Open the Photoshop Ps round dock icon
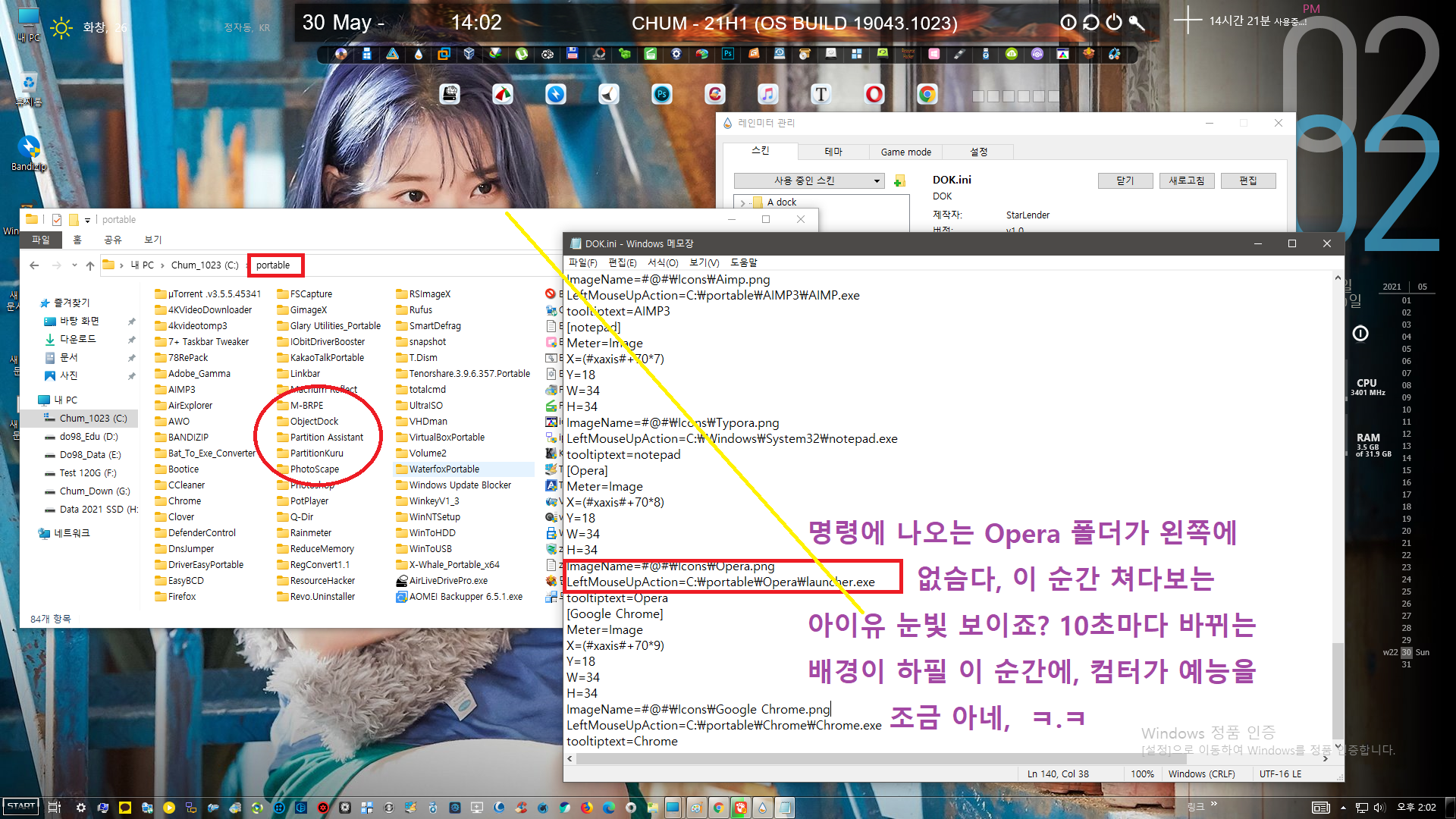This screenshot has height=819, width=1456. pos(661,94)
